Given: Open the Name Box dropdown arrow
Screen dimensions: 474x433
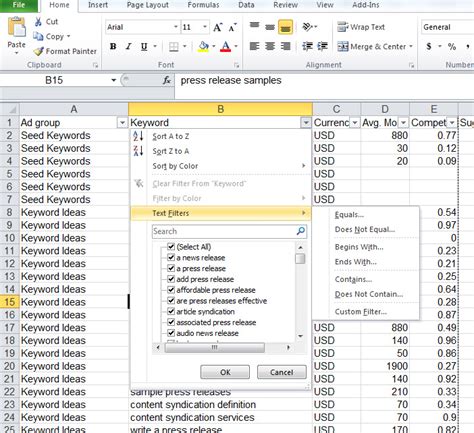Looking at the screenshot, I should click(113, 80).
